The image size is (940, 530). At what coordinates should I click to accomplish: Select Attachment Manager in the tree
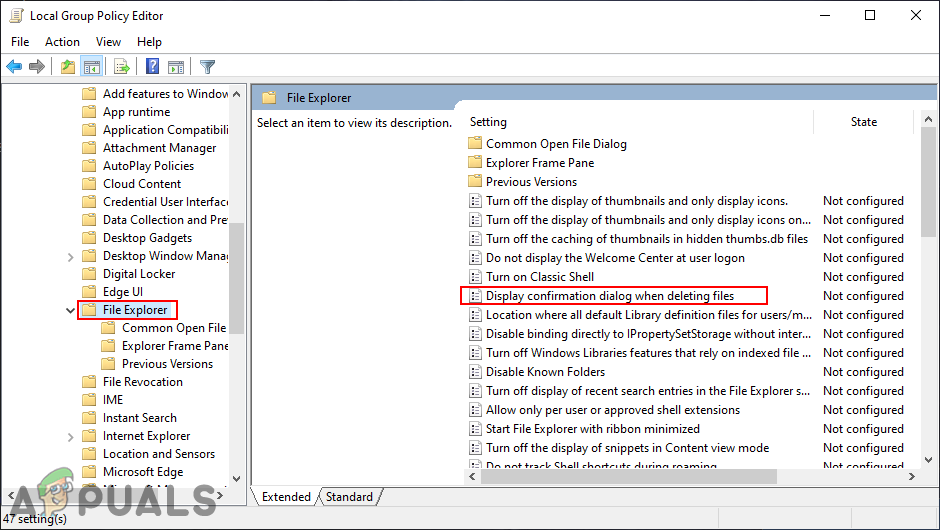(159, 148)
